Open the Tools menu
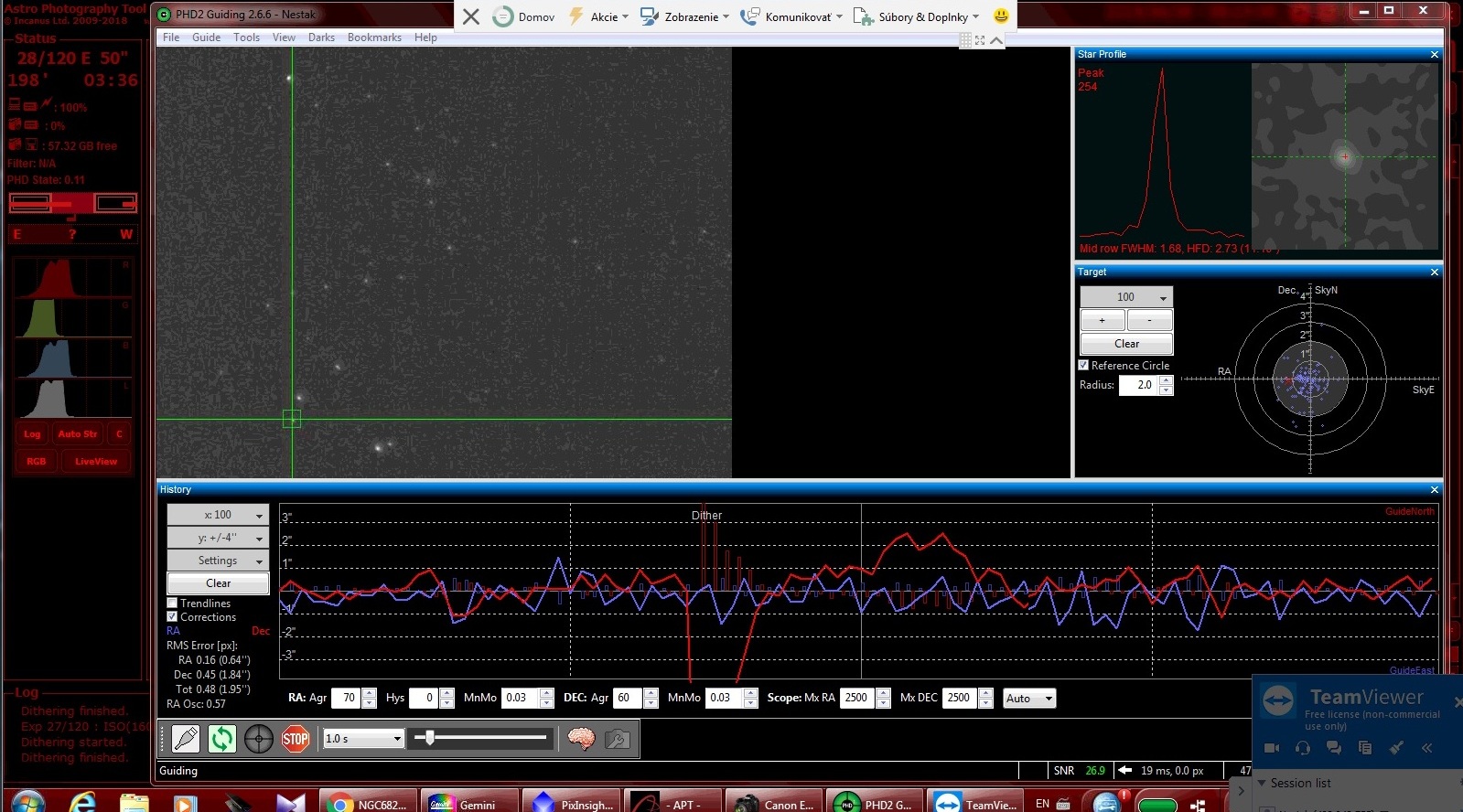The height and width of the screenshot is (812, 1463). [x=246, y=37]
